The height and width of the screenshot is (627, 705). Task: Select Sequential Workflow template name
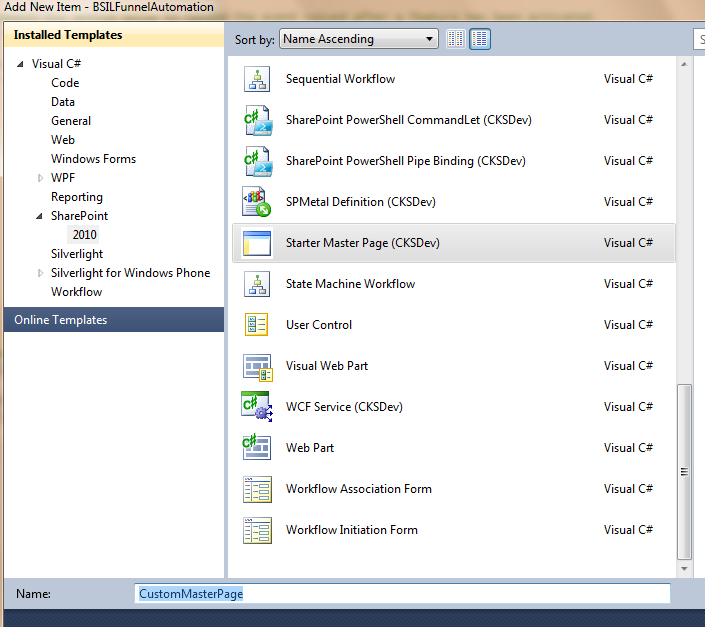point(340,79)
